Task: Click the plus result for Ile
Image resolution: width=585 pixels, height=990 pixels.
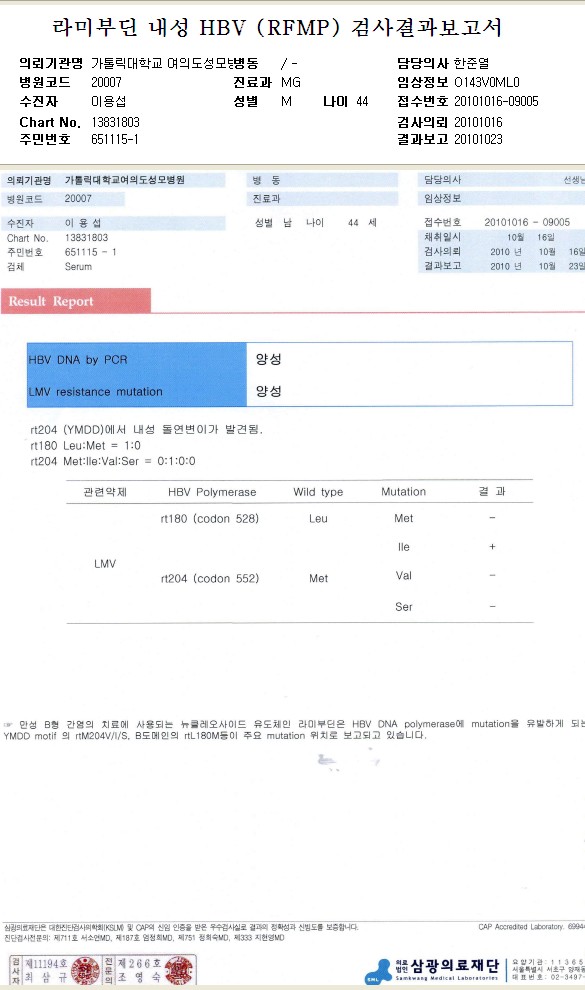Action: tap(492, 547)
